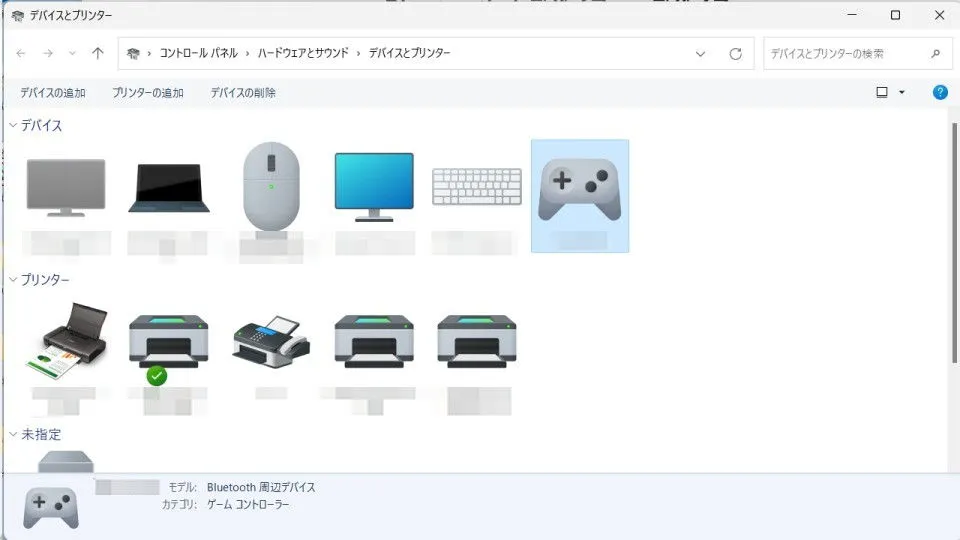Select the laptop computer device icon
The height and width of the screenshot is (540, 960).
click(169, 187)
